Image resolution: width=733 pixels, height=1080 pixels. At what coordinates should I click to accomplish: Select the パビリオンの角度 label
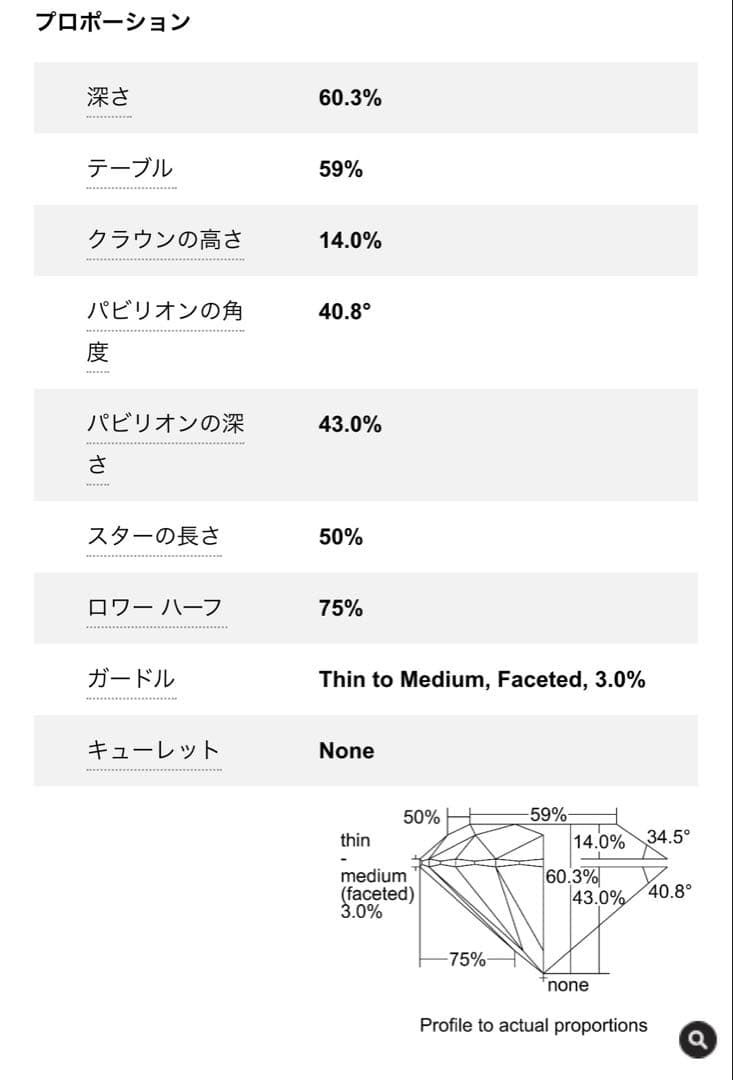(164, 311)
